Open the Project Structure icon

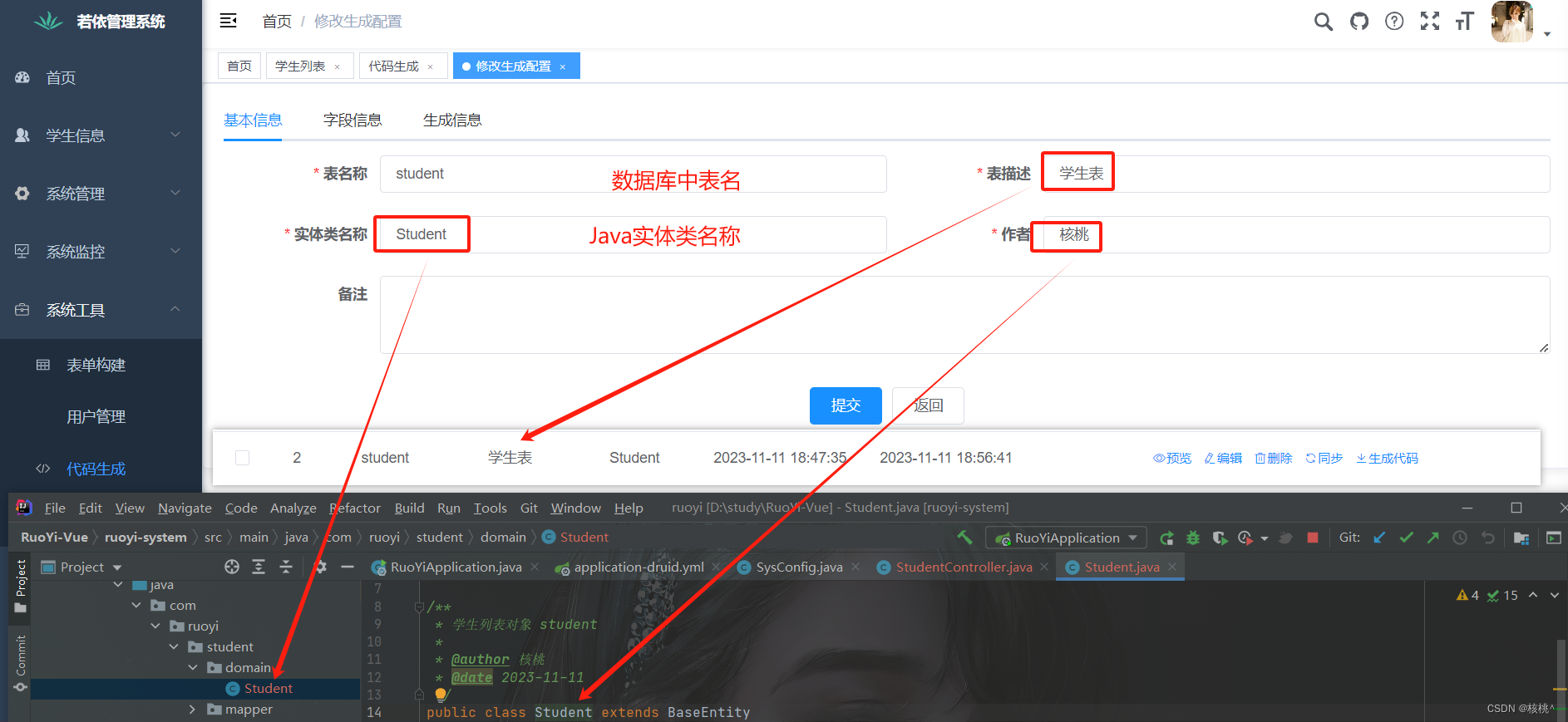pos(1521,538)
